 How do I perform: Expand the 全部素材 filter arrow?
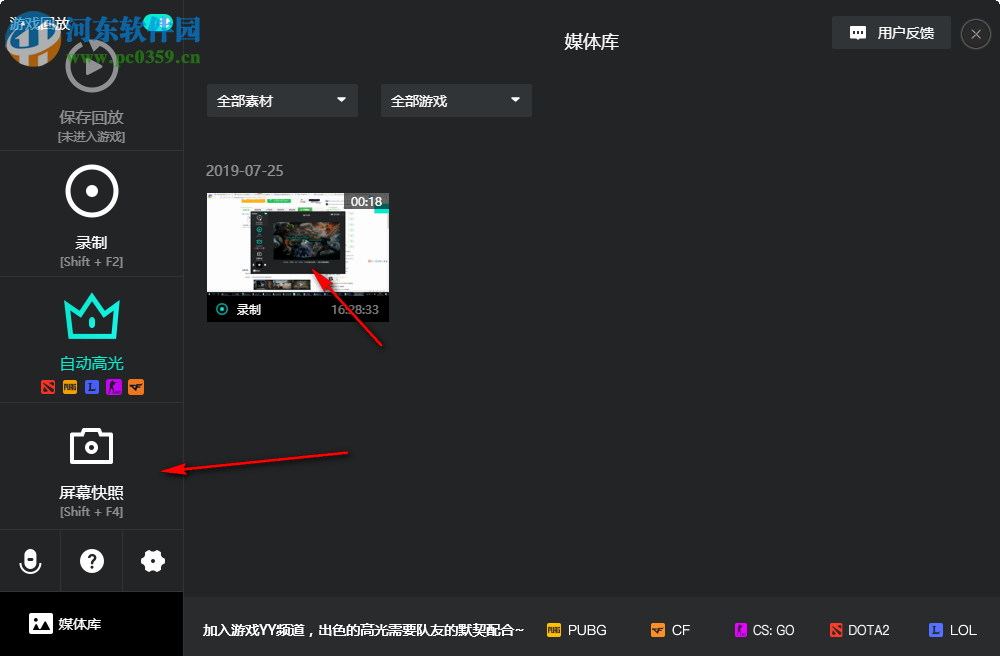(x=341, y=100)
